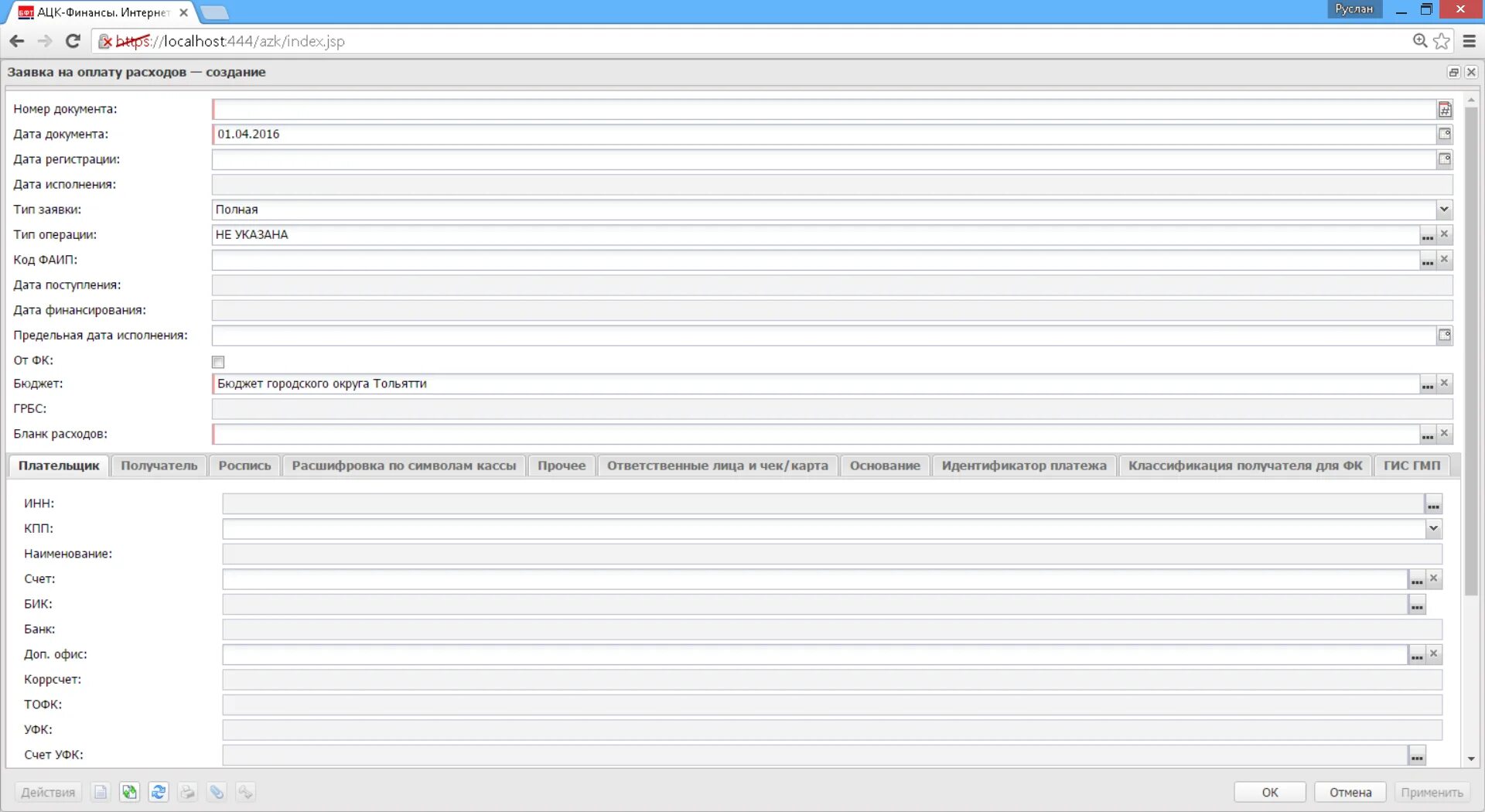1485x812 pixels.
Task: Expand the КПП dropdown
Action: click(1433, 529)
